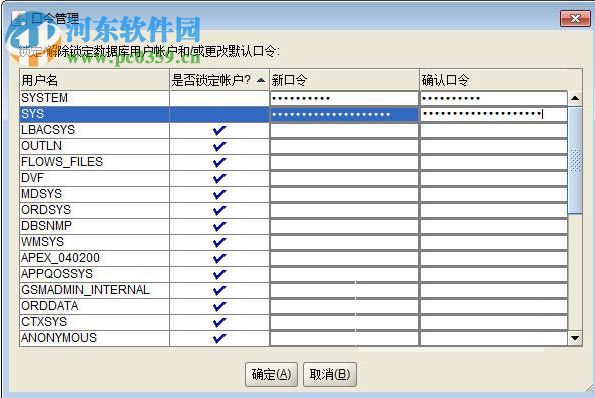Select the ORDSYS user name

[46, 210]
